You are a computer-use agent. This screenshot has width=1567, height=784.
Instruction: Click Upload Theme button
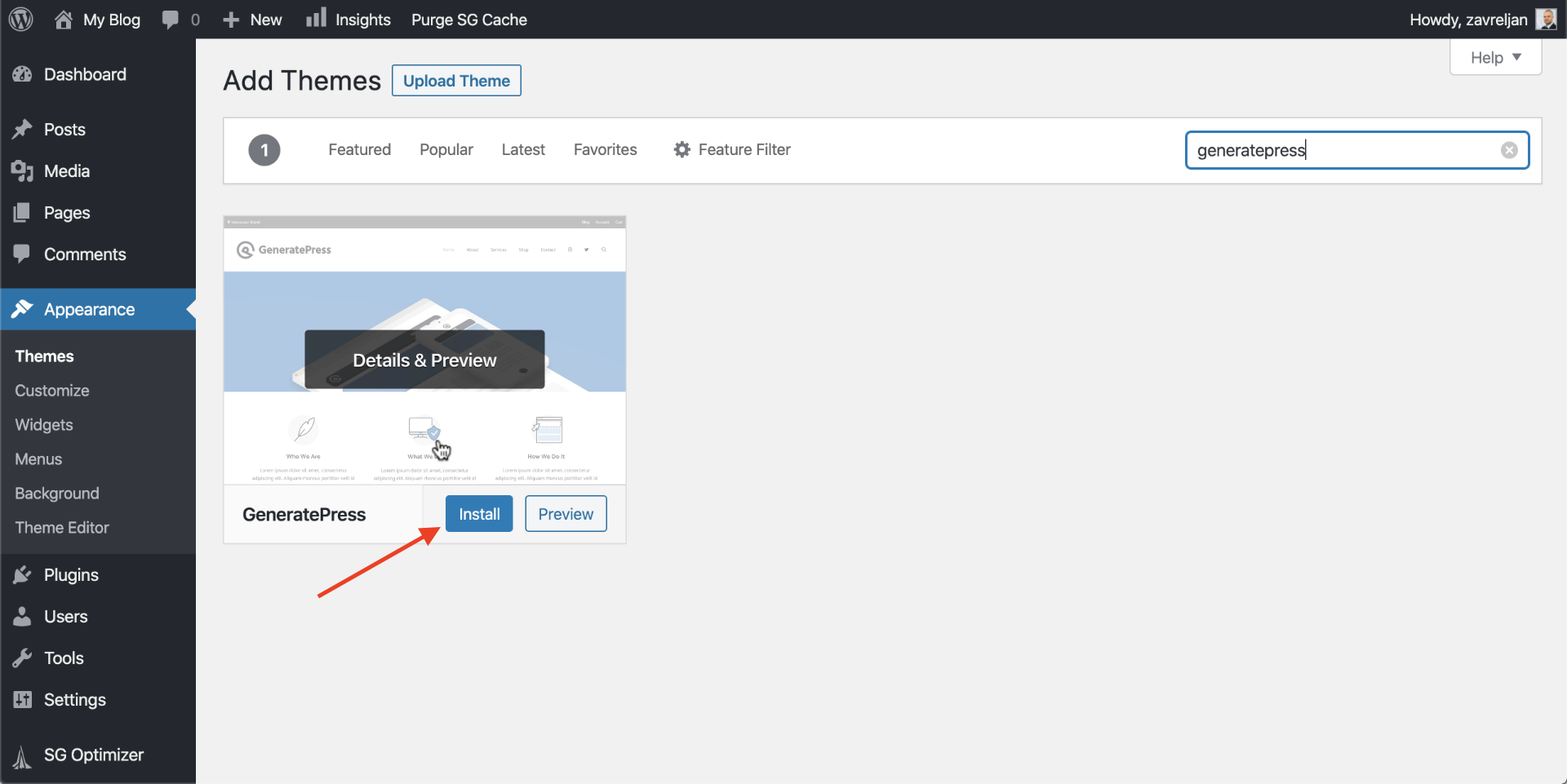(x=456, y=81)
